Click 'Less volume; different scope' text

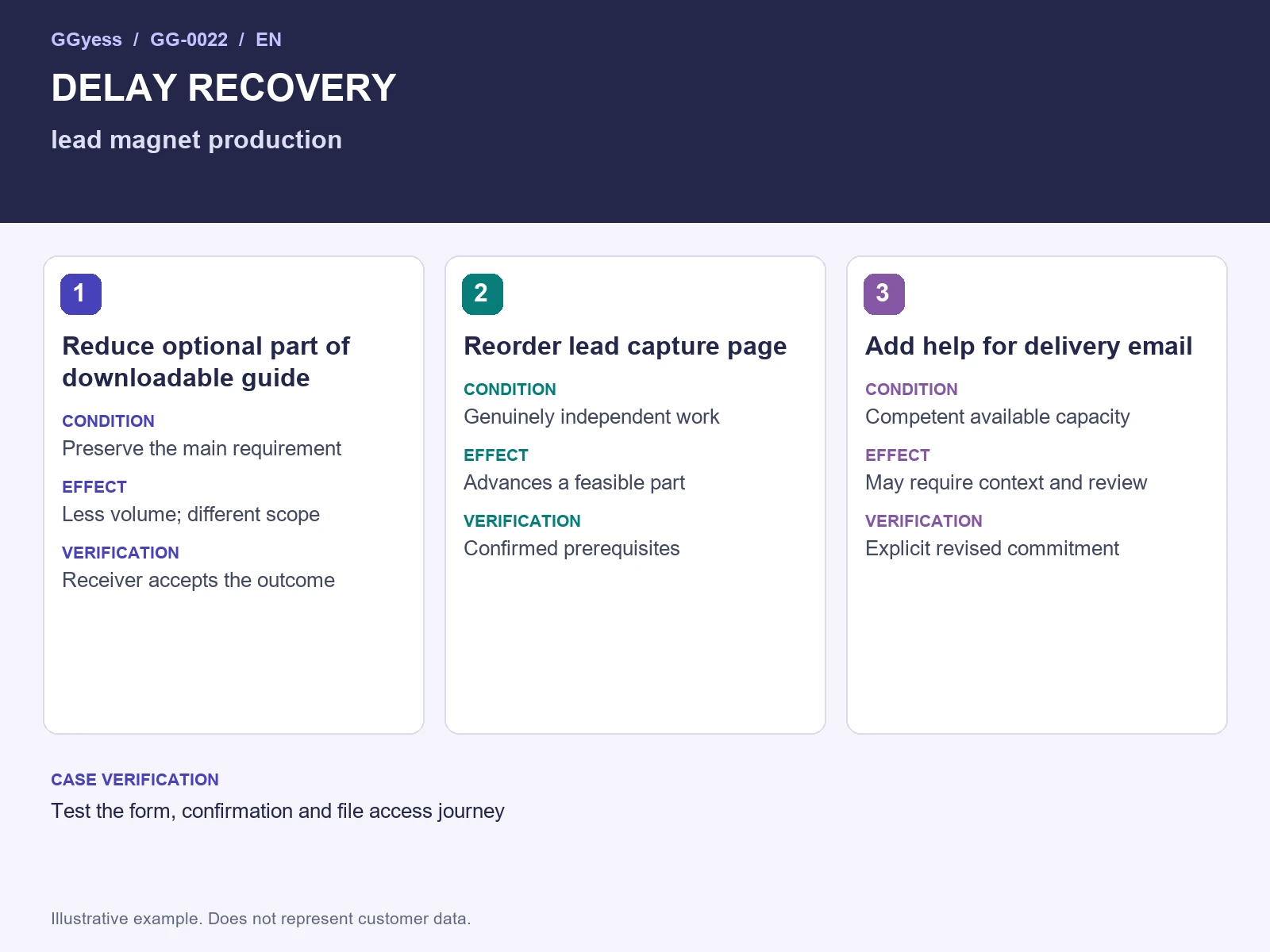pos(190,514)
